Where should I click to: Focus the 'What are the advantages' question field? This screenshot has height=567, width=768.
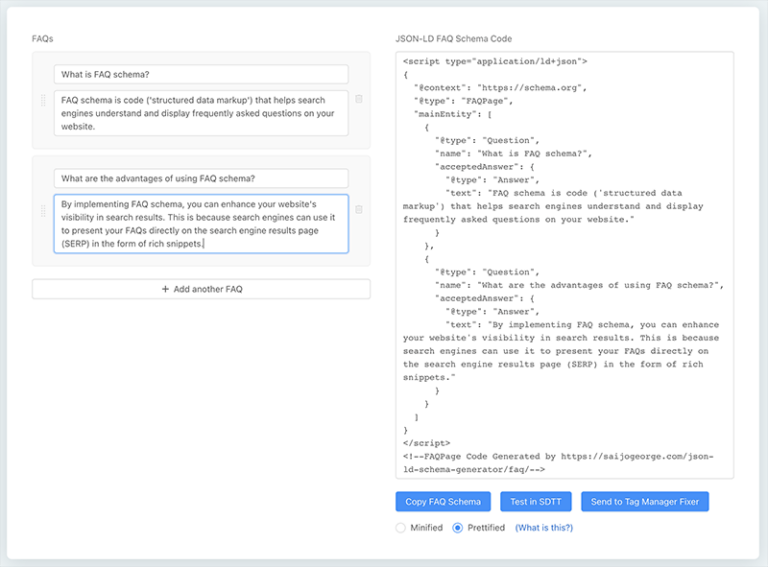click(201, 178)
